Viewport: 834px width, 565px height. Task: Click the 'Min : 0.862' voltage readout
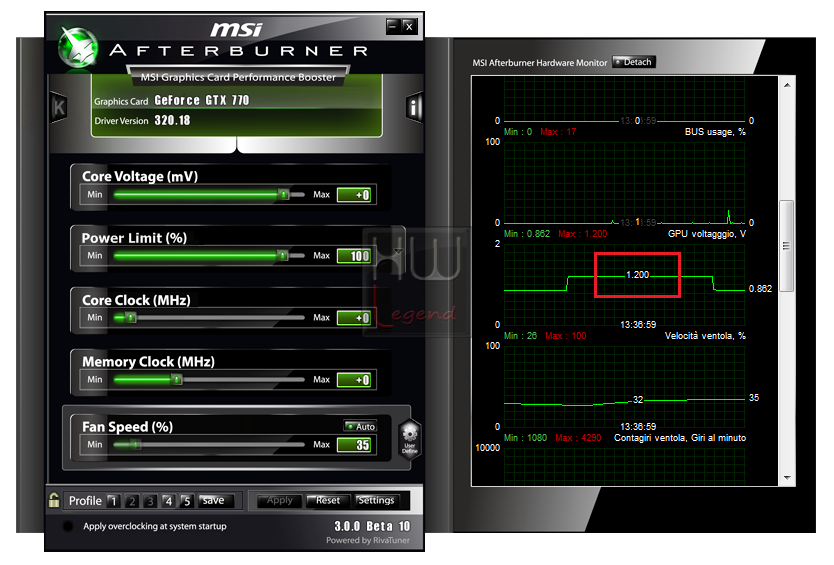[527, 234]
